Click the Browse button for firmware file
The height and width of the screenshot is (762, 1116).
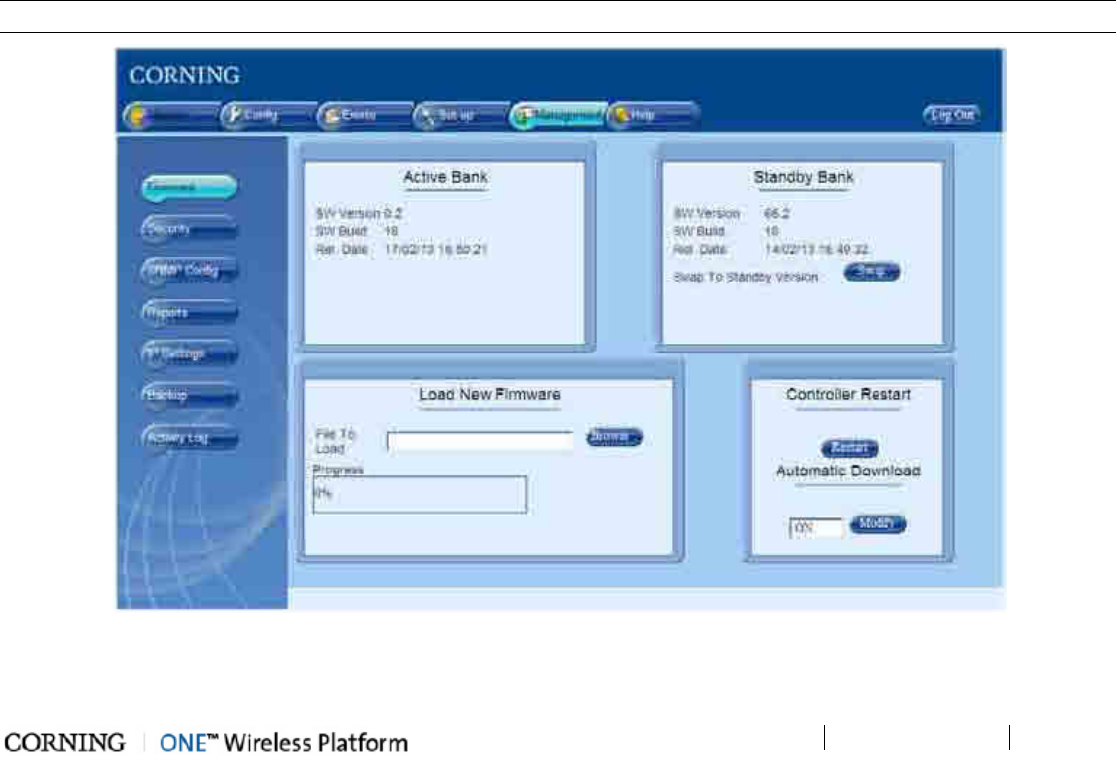pos(614,437)
